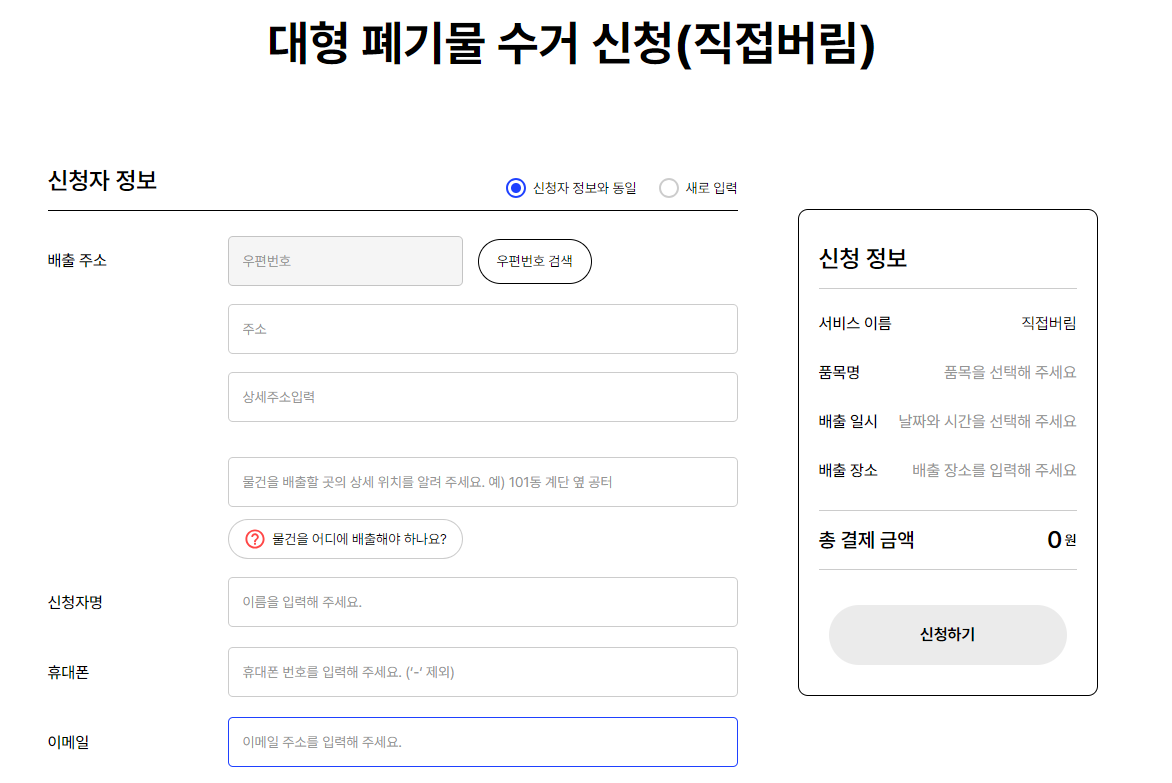1172x783 pixels.
Task: Click the 우편번호 postal code field
Action: [x=345, y=261]
